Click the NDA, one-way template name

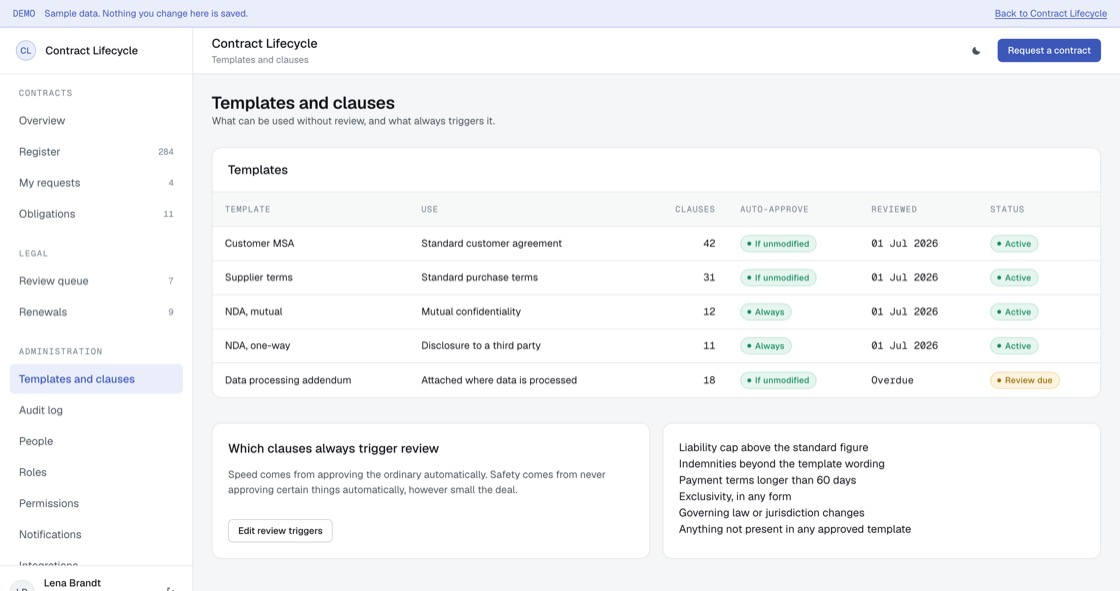click(x=258, y=346)
